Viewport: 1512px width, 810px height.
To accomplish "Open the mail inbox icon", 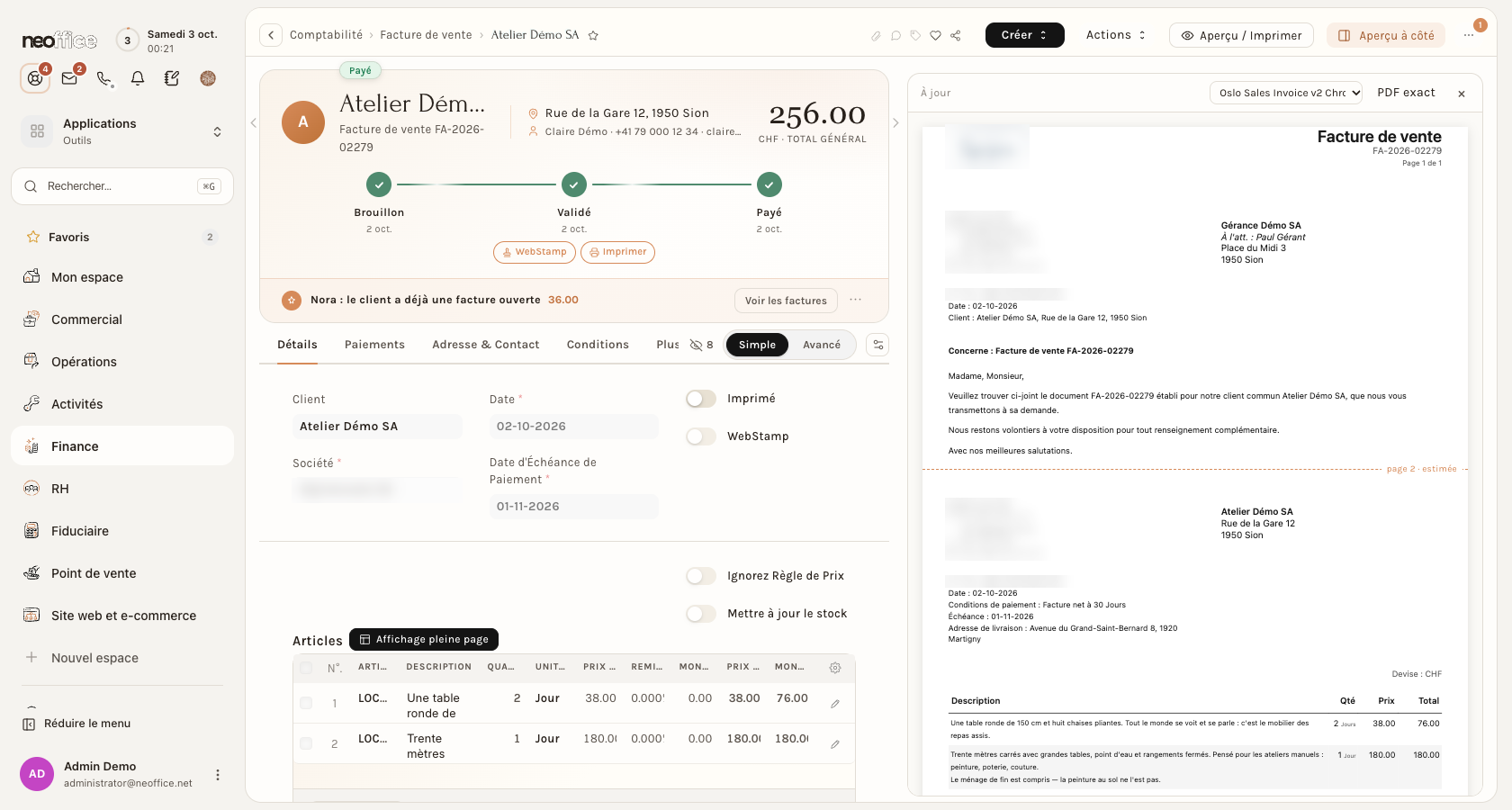I will pos(69,78).
